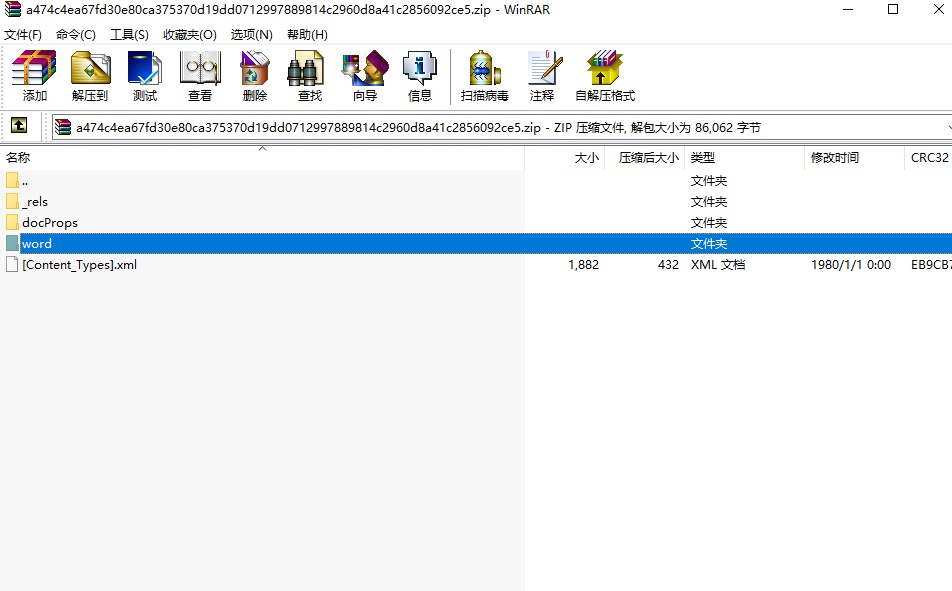Click the 文件夹 type of the '..' row
Screen dimensions: 952x591
tap(709, 181)
